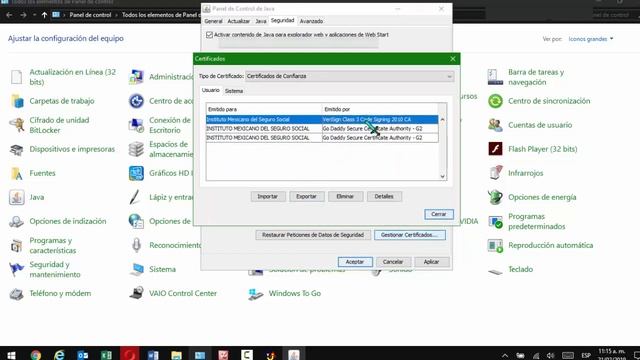Image resolution: width=640 pixels, height=360 pixels.
Task: Open Seguridad y mantenimiento item
Action: point(44,269)
